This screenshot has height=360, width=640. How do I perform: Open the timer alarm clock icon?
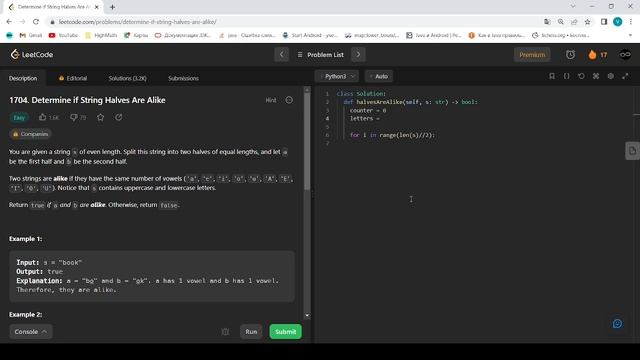pos(570,55)
